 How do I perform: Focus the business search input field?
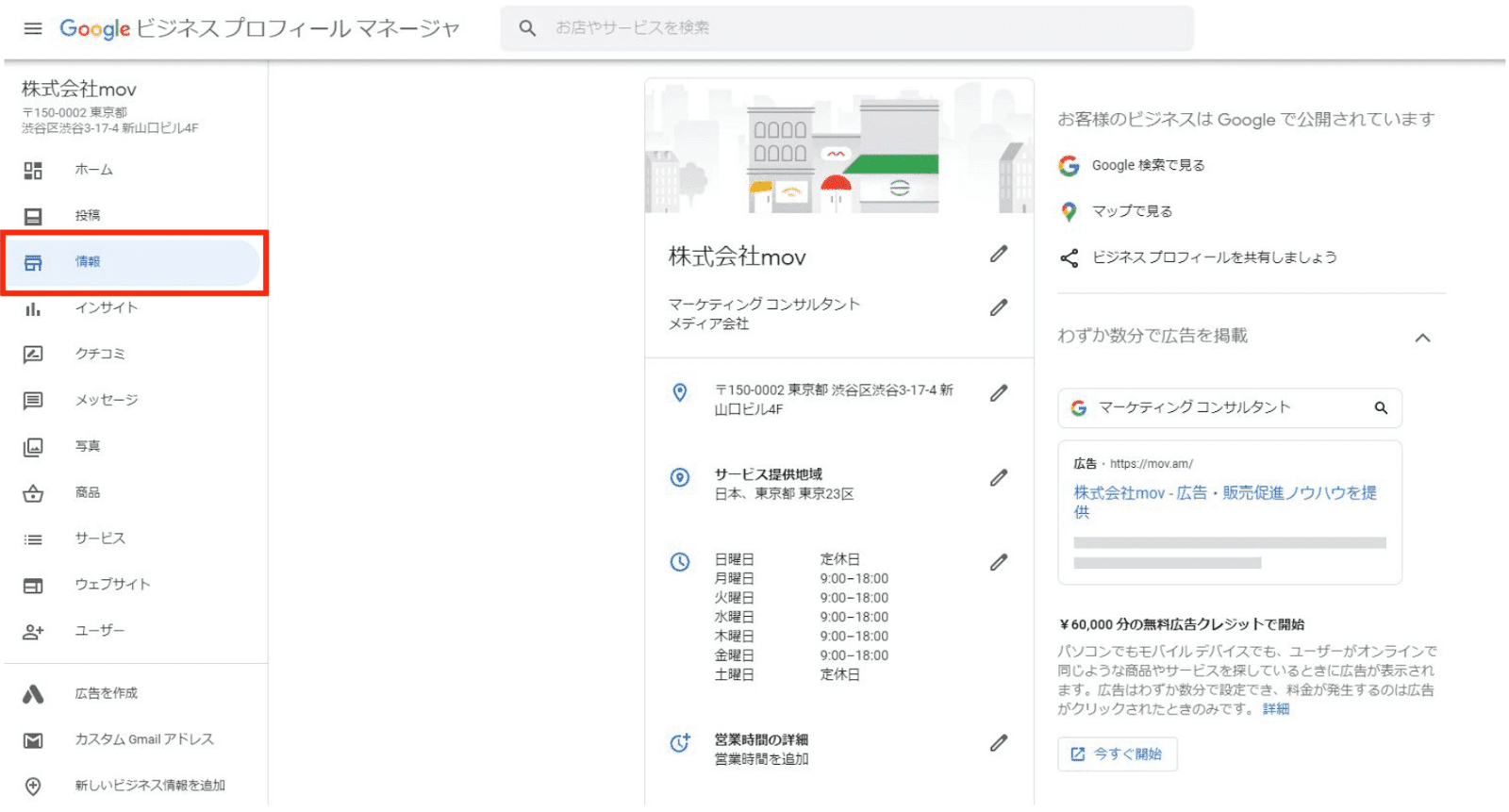(847, 28)
